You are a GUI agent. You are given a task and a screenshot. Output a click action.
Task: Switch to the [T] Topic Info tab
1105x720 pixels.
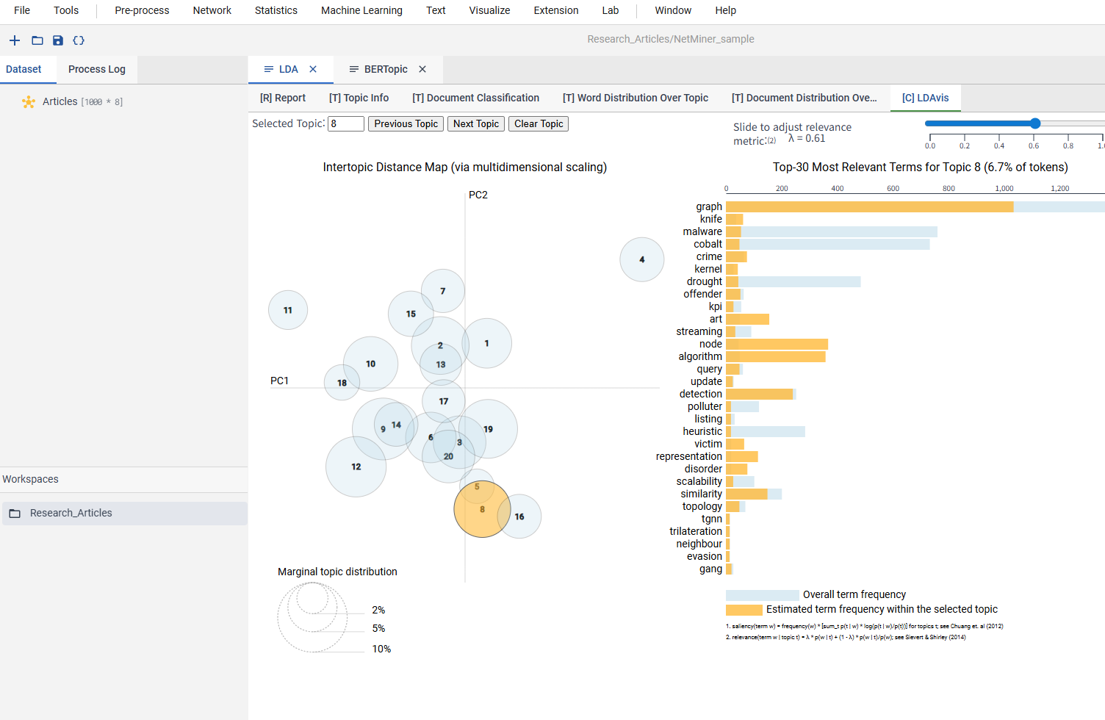point(359,98)
